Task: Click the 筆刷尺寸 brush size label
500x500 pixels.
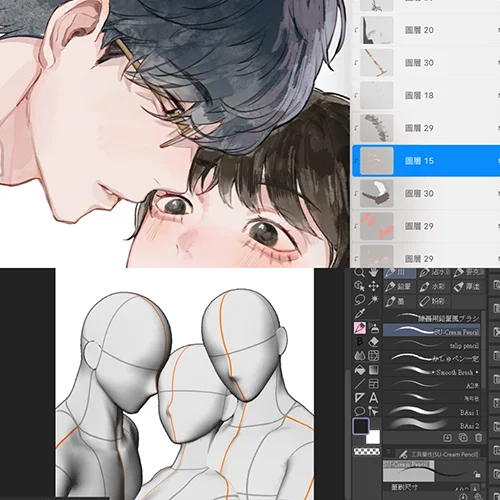Action: click(404, 488)
